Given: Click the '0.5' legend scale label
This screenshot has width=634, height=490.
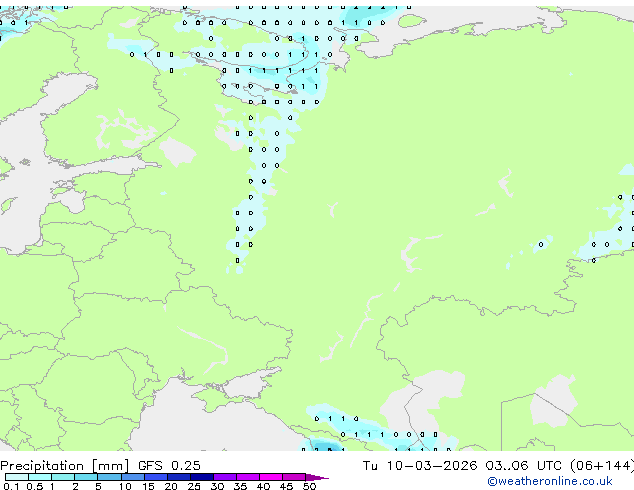Looking at the screenshot, I should pyautogui.click(x=35, y=486).
